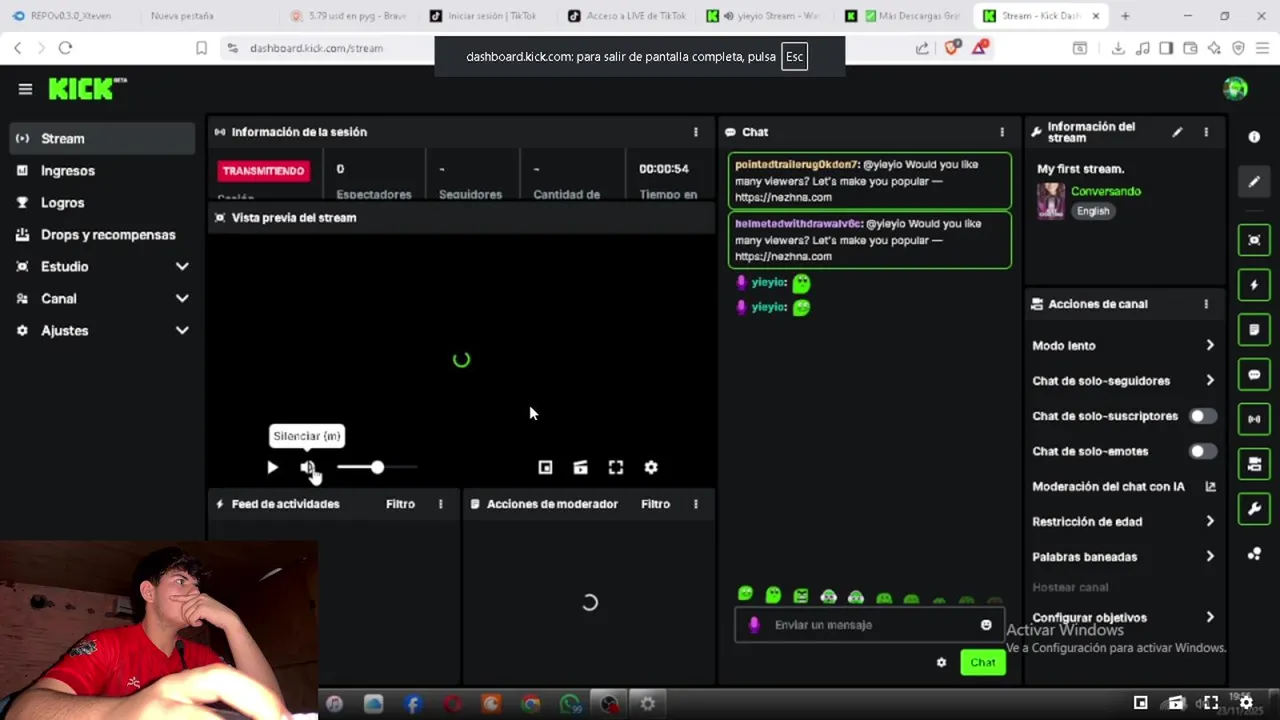Viewport: 1280px width, 720px height.
Task: Open stream category thumbnail image
Action: click(1051, 200)
